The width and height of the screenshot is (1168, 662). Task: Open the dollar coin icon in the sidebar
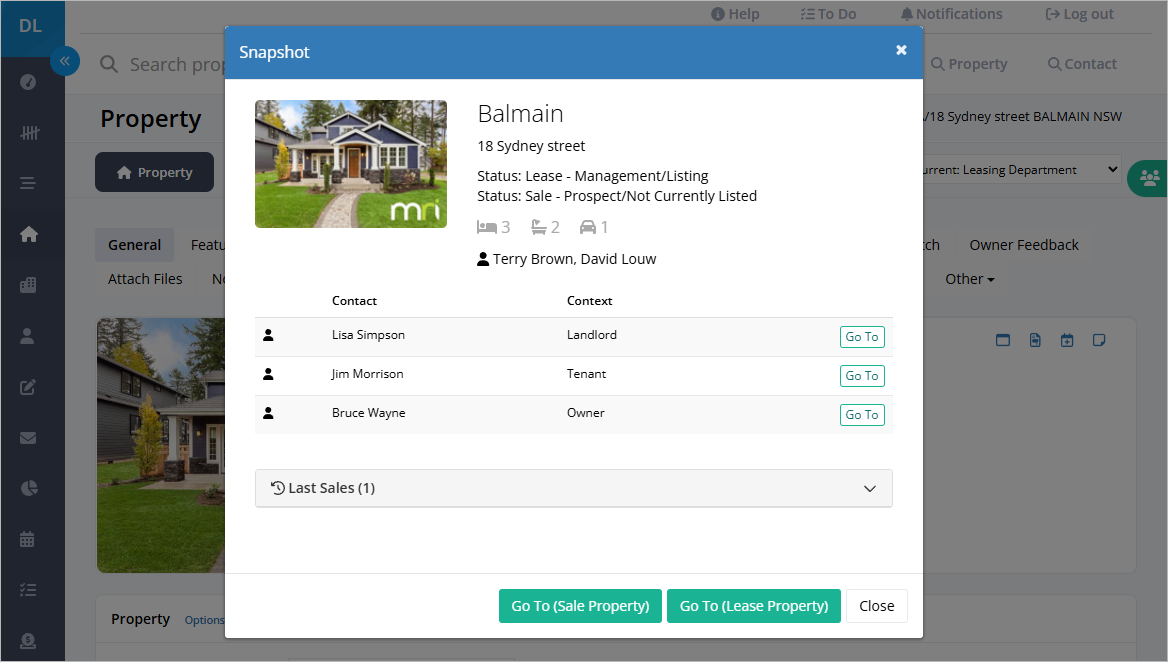pyautogui.click(x=28, y=640)
